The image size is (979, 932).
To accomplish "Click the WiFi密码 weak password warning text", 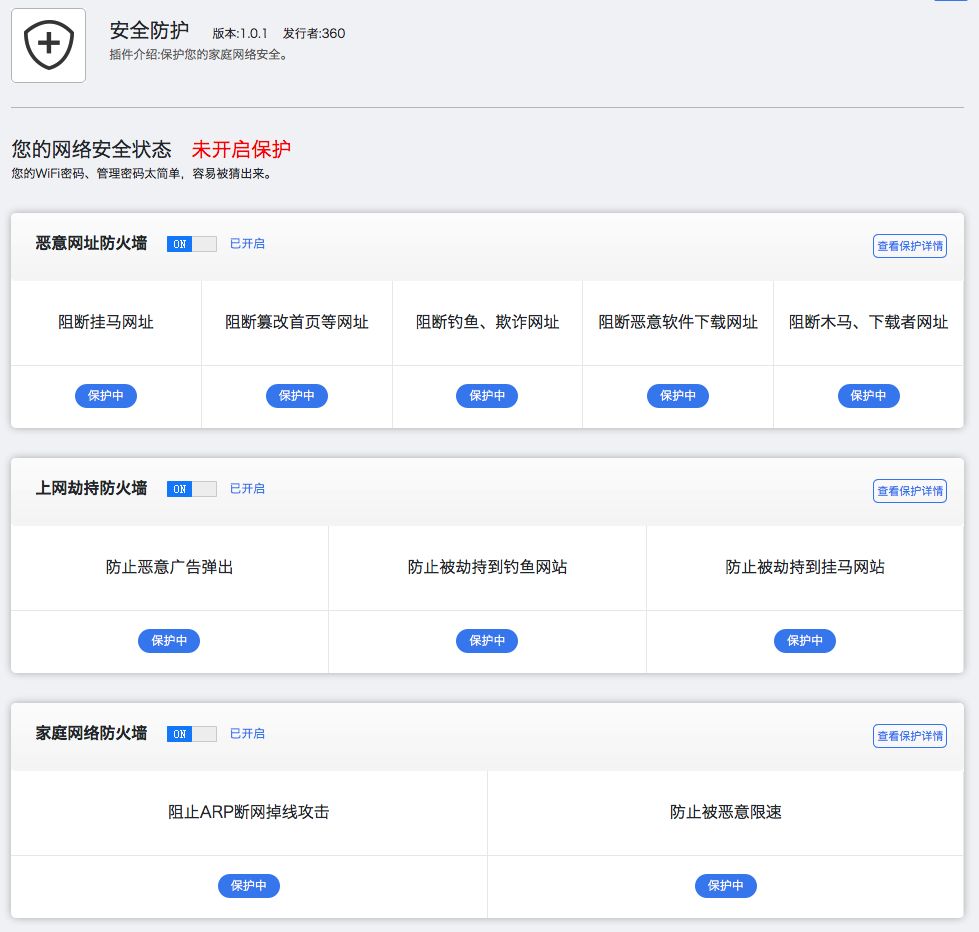I will (142, 174).
